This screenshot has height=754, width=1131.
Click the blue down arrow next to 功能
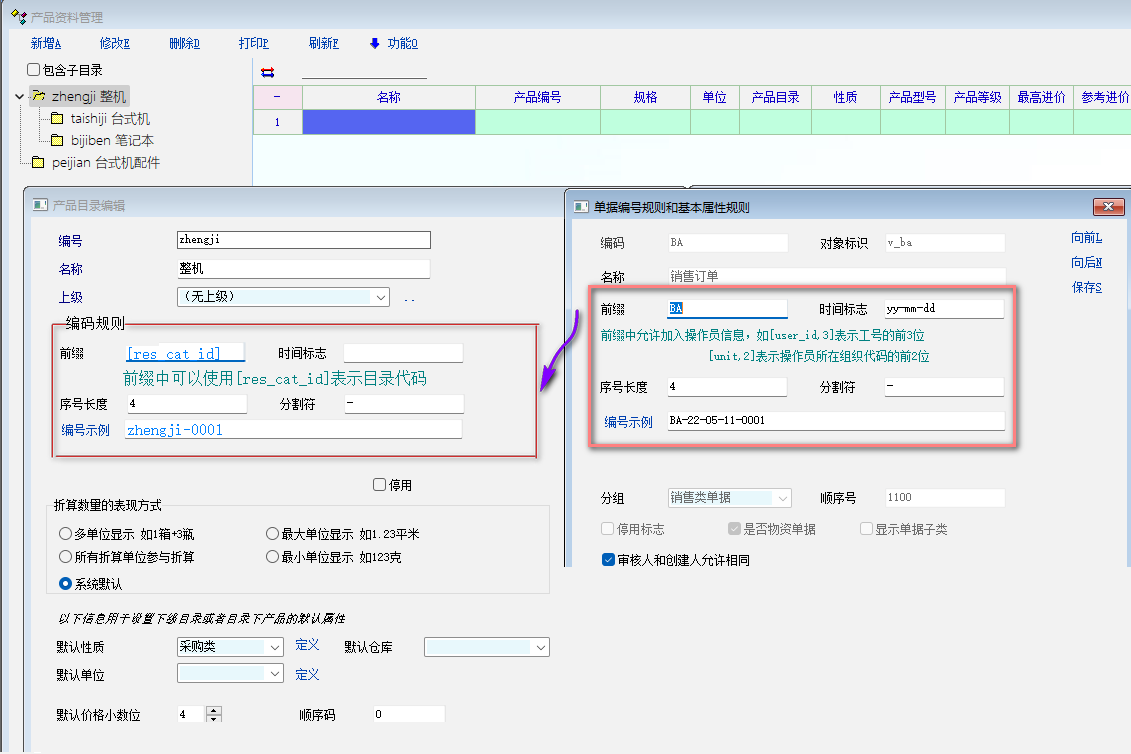[x=375, y=43]
